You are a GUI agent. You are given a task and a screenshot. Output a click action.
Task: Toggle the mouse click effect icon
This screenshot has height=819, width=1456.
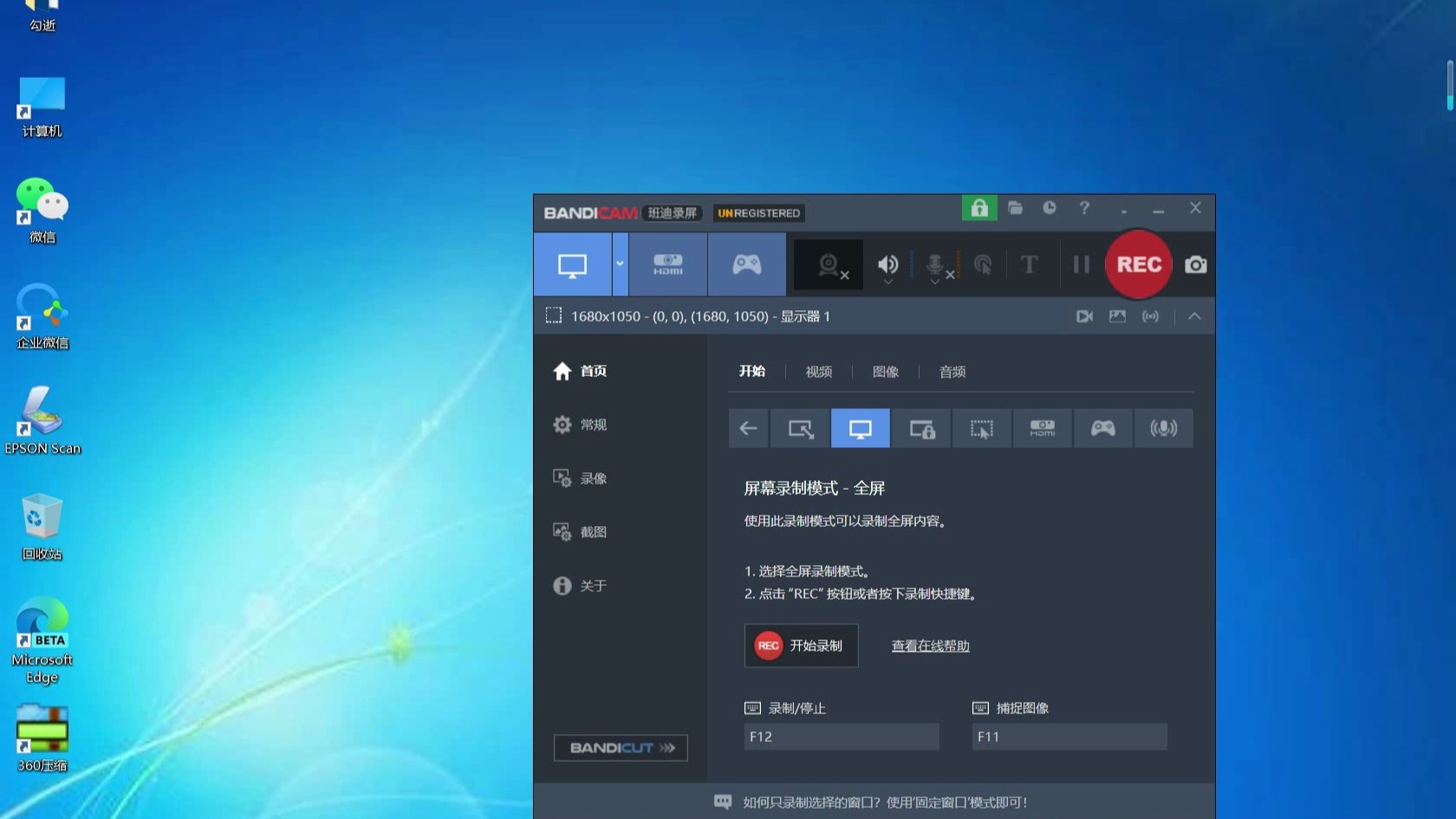(x=983, y=265)
